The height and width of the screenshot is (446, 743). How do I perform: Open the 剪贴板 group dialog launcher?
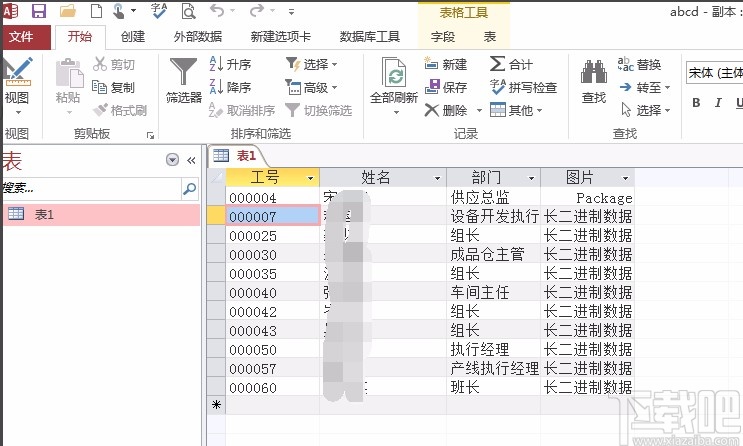pos(151,136)
